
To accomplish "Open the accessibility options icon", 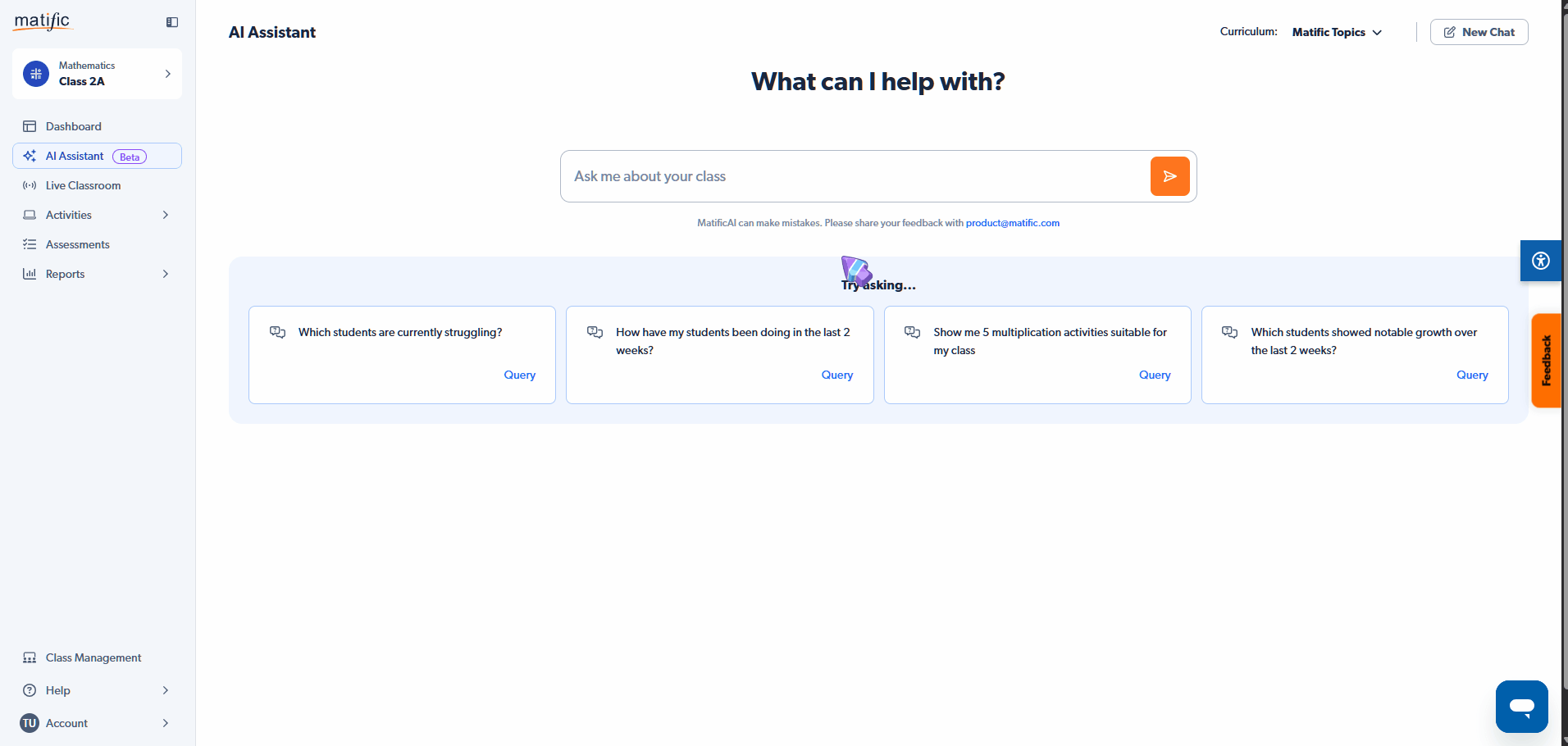I will tap(1540, 260).
